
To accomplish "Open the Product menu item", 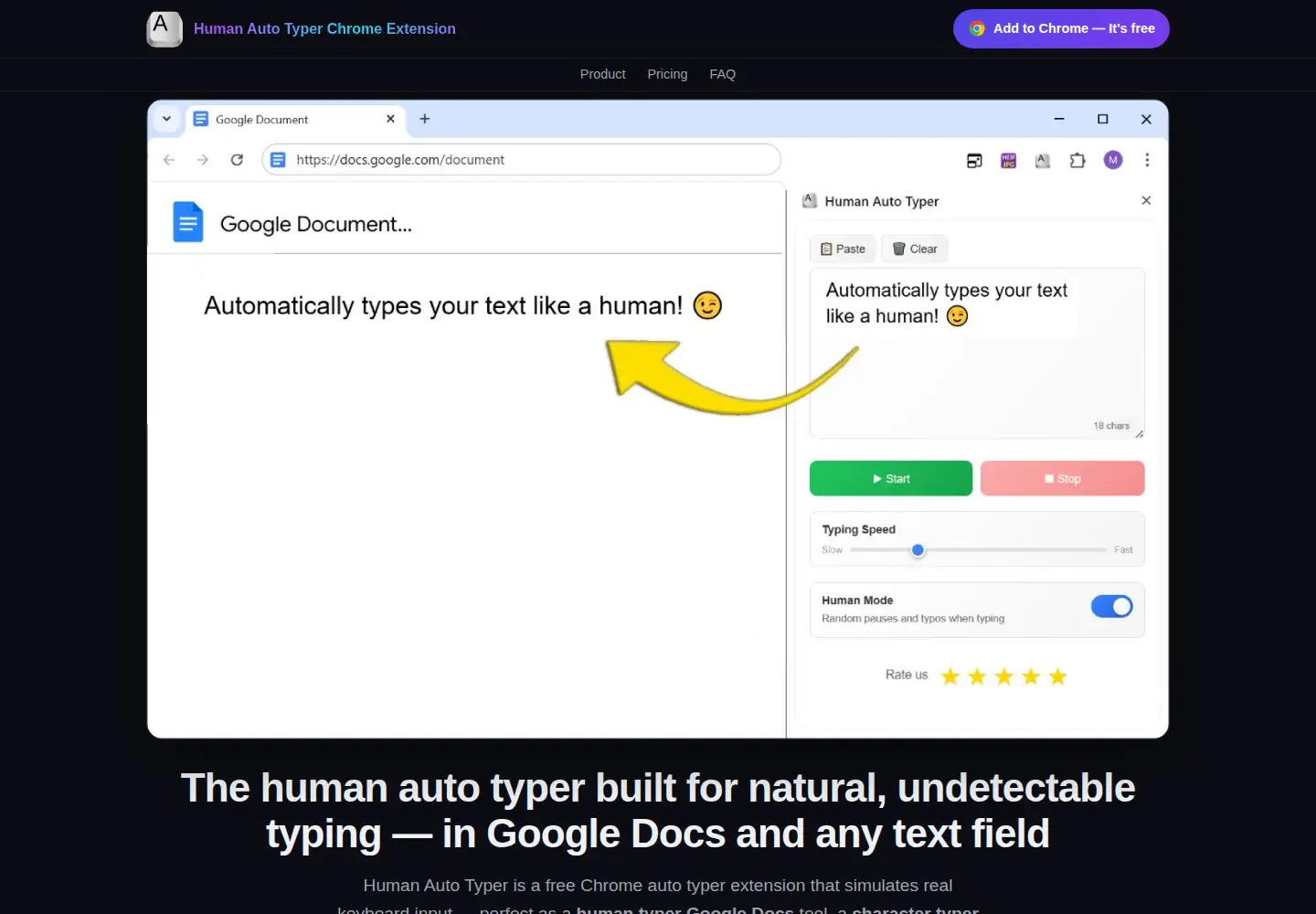I will click(x=602, y=74).
